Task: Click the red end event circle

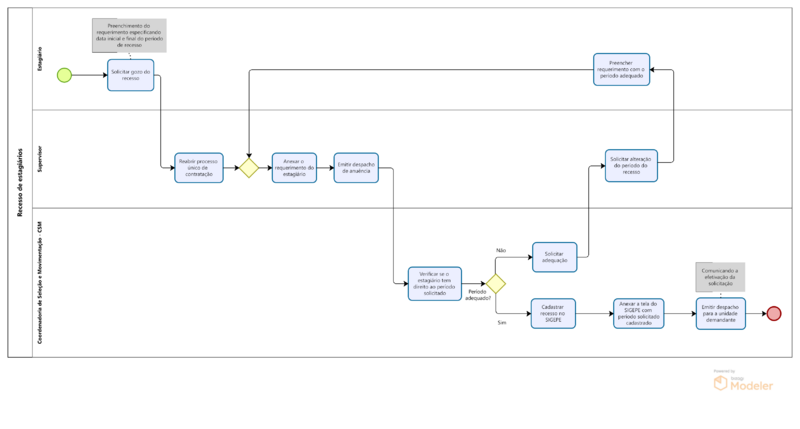Action: coord(773,313)
